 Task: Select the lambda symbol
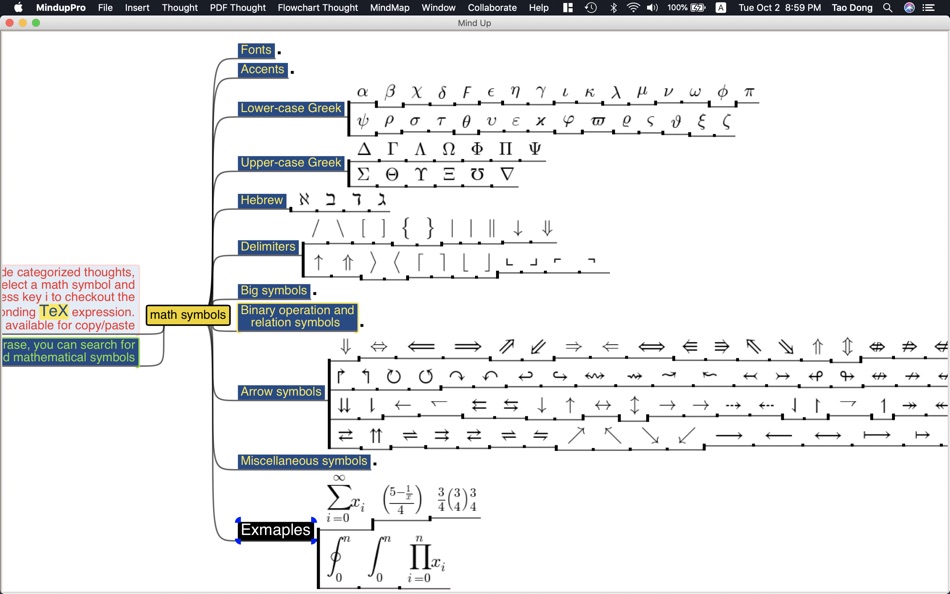tap(616, 92)
